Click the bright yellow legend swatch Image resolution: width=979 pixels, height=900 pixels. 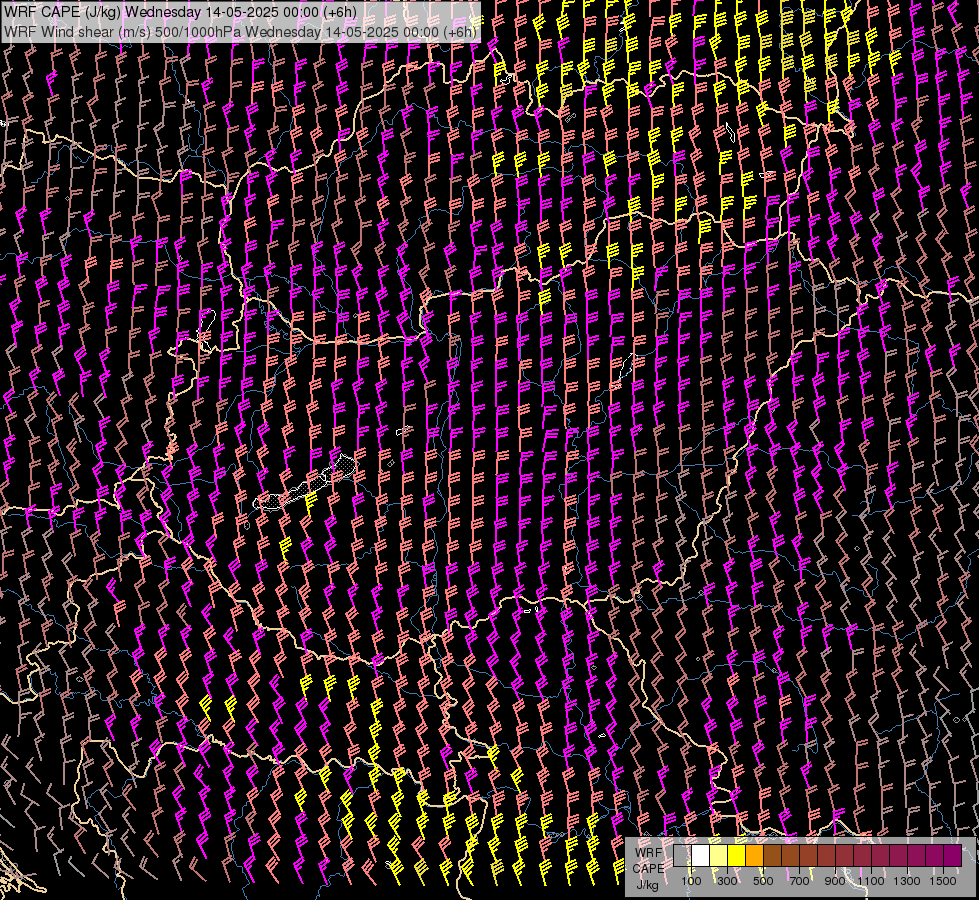[x=736, y=855]
